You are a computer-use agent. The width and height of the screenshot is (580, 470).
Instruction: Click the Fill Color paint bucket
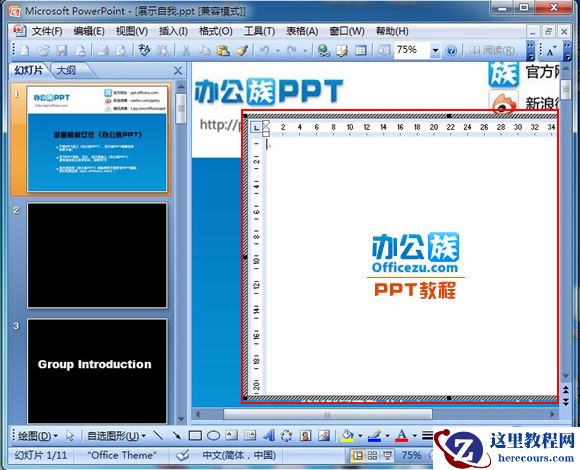(x=348, y=436)
